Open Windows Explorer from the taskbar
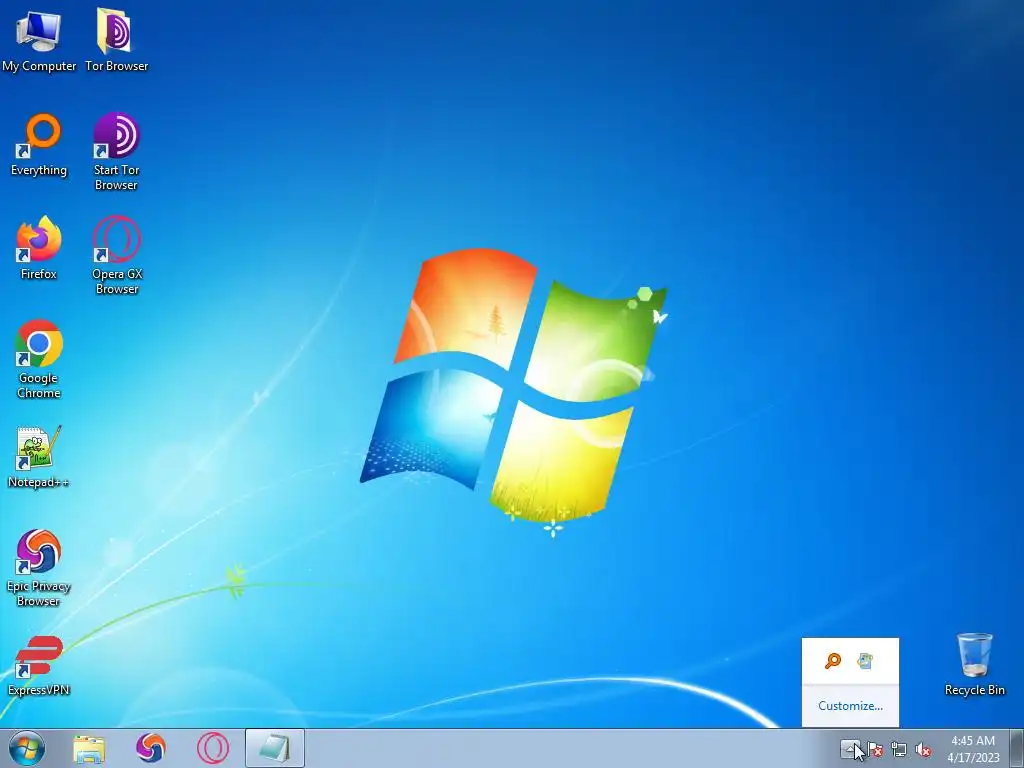1024x768 pixels. (x=89, y=748)
